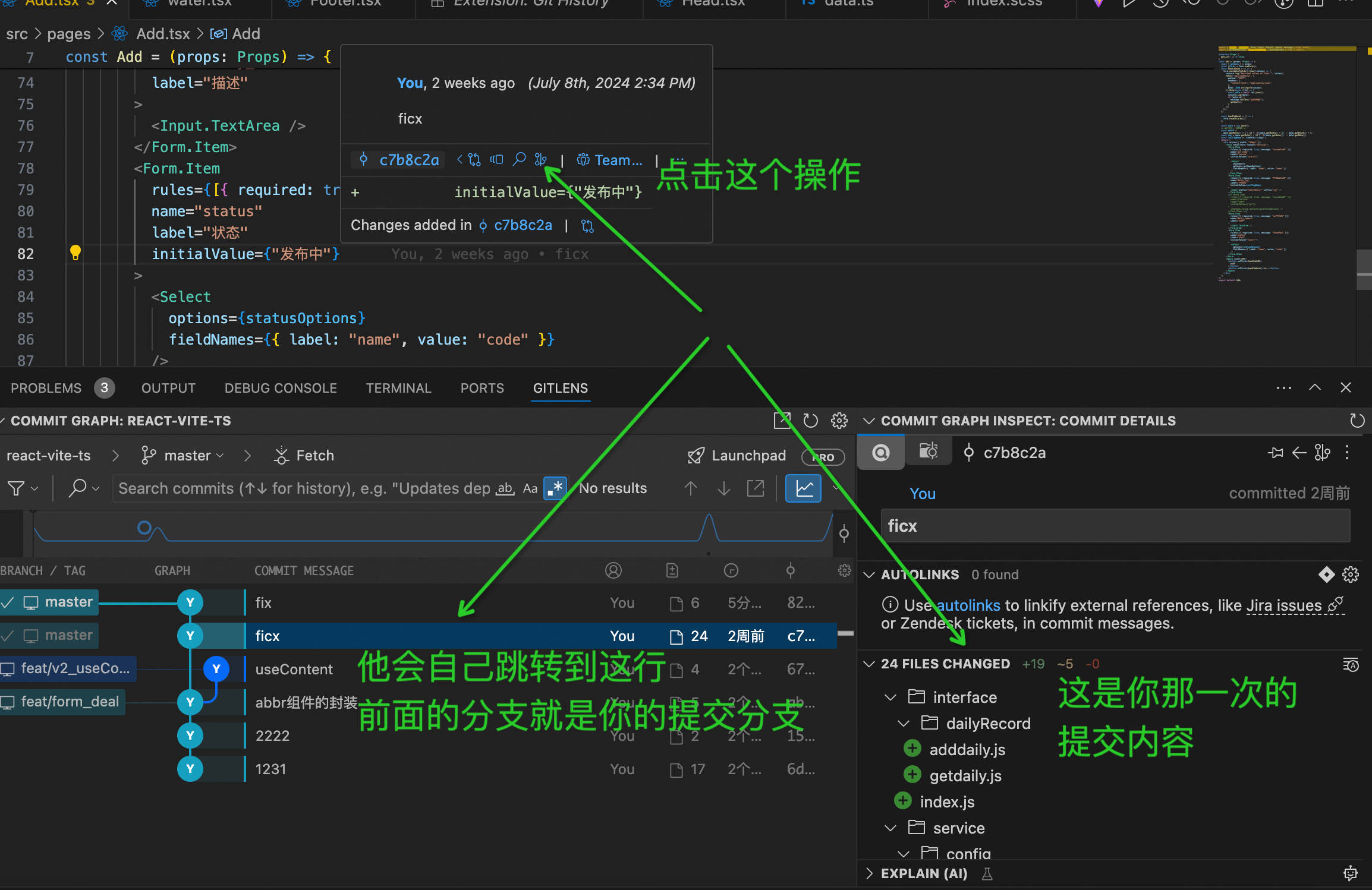The height and width of the screenshot is (890, 1372).
Task: Switch to the GITLENS tab
Action: (561, 387)
